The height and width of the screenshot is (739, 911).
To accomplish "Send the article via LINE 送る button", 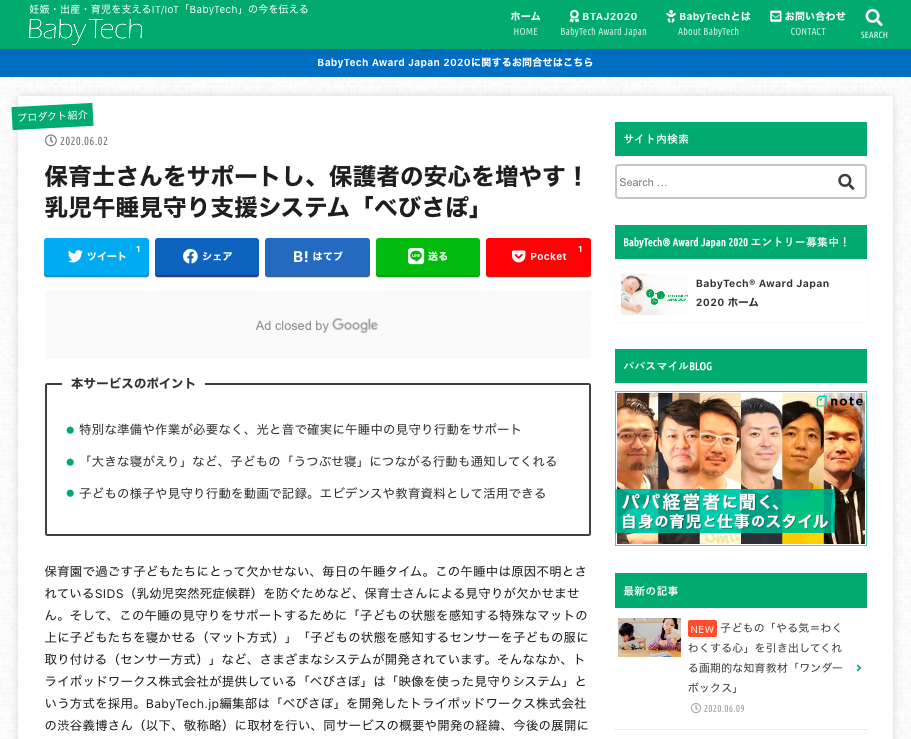I will click(428, 256).
